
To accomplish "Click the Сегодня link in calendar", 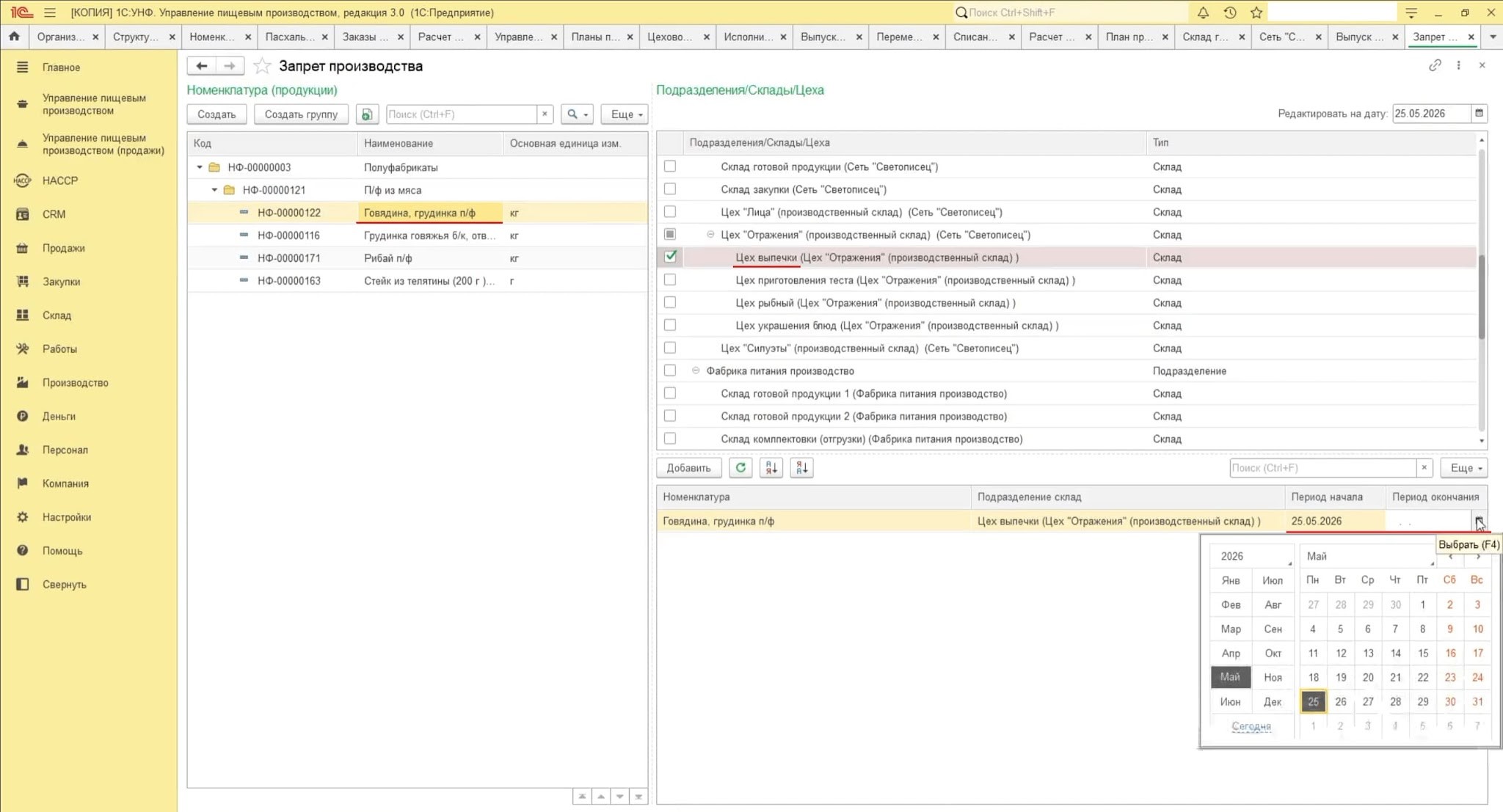I will coord(1251,726).
